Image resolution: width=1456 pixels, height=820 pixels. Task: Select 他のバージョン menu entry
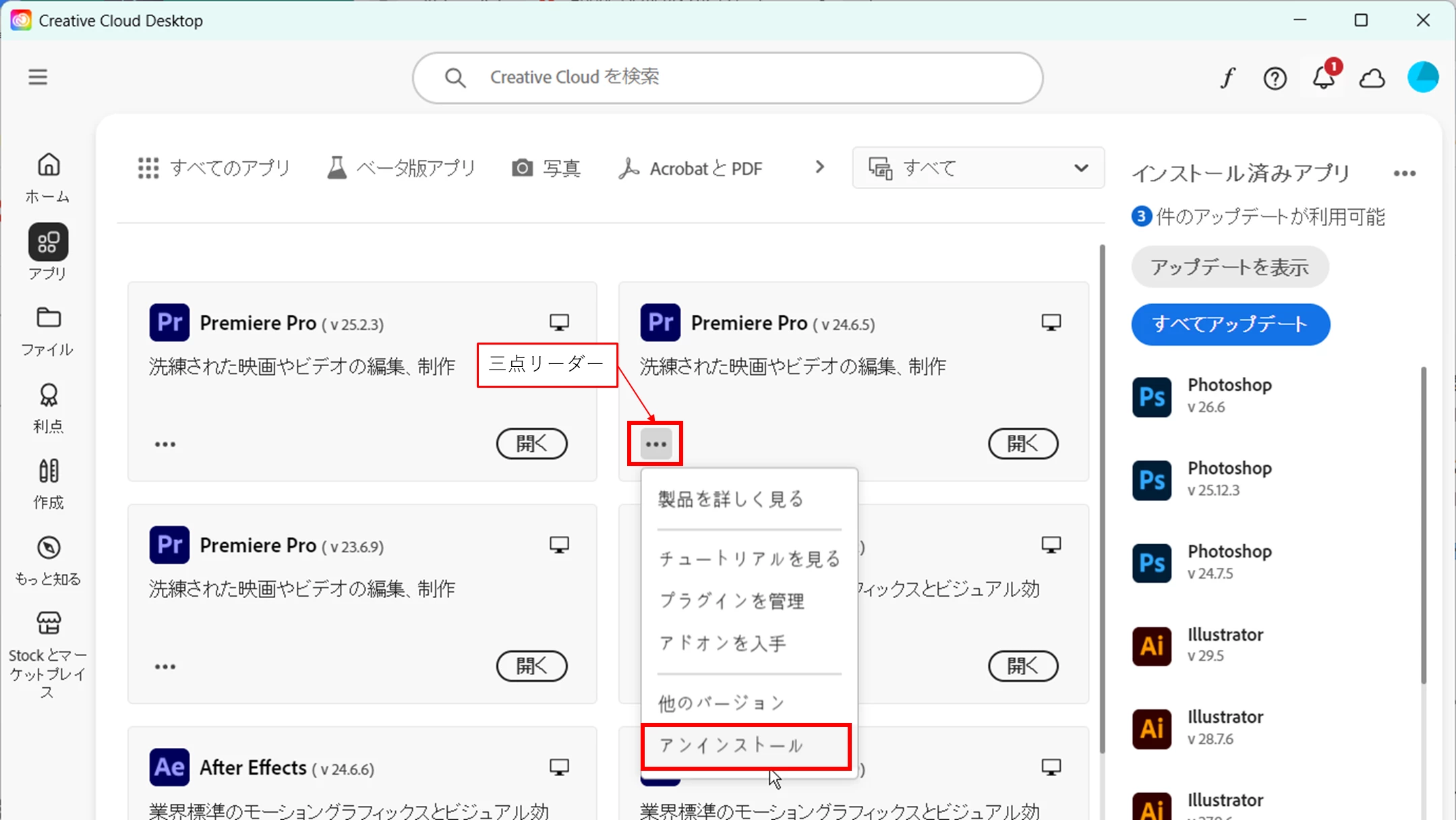tap(722, 703)
